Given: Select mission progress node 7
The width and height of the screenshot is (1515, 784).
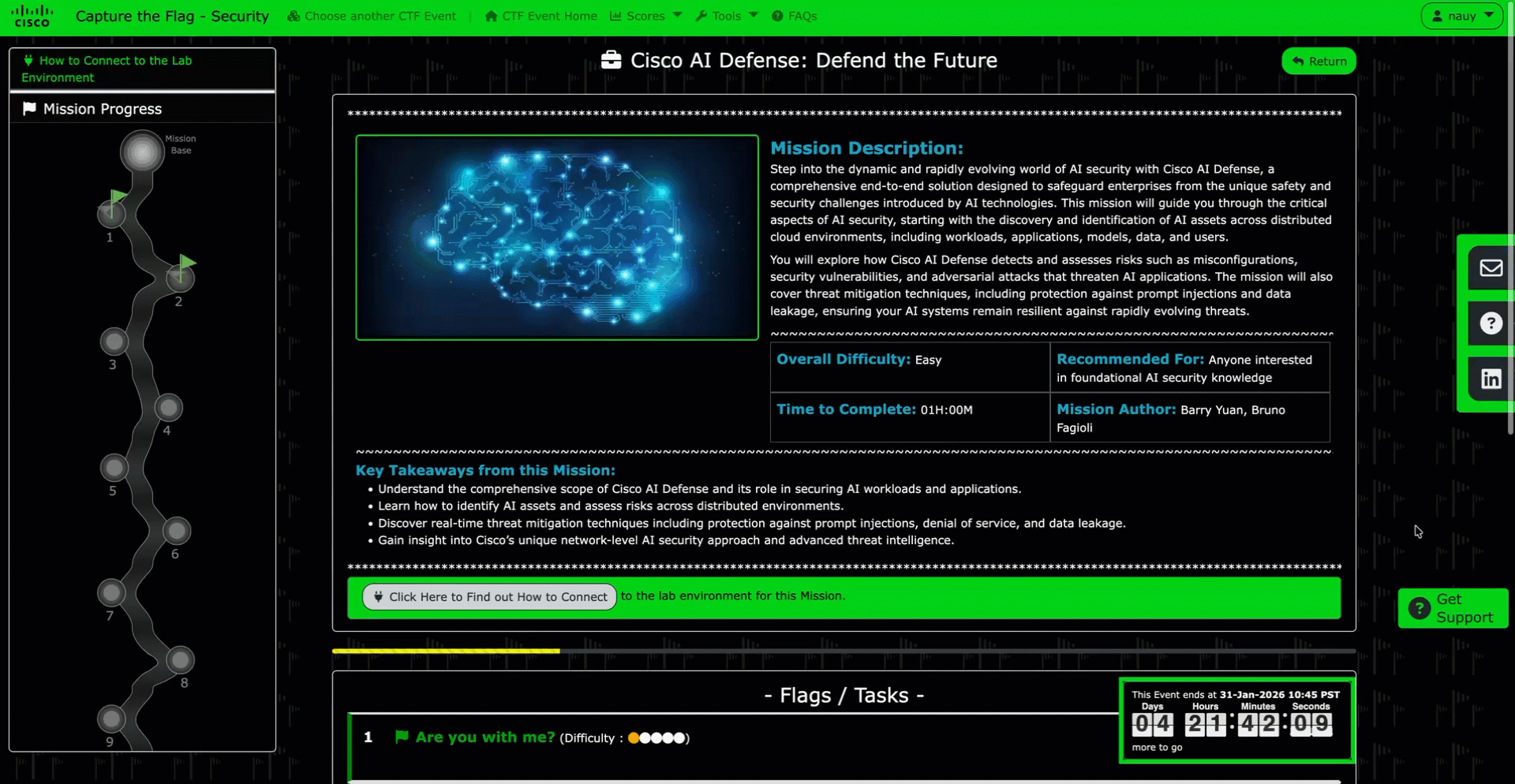Looking at the screenshot, I should [x=111, y=592].
